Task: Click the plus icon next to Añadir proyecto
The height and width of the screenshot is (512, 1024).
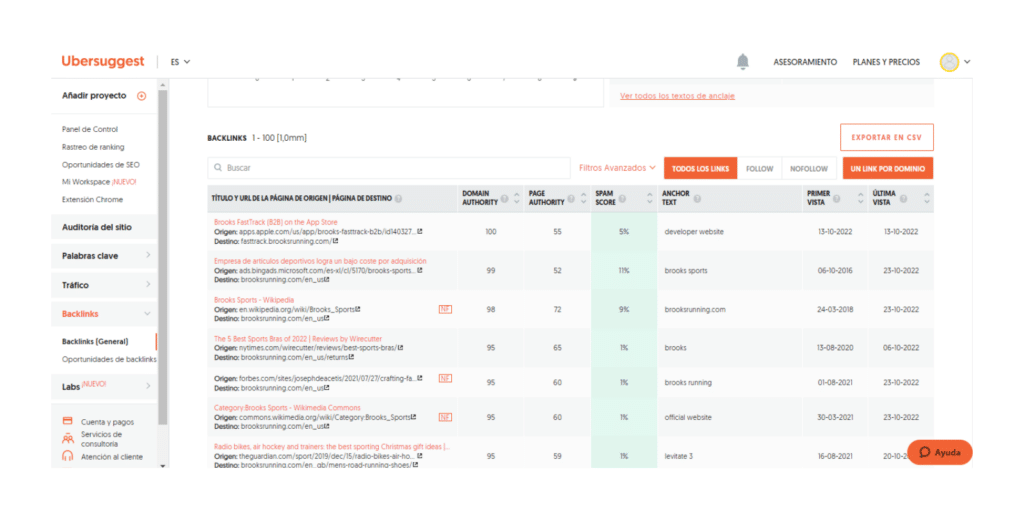Action: [x=142, y=95]
